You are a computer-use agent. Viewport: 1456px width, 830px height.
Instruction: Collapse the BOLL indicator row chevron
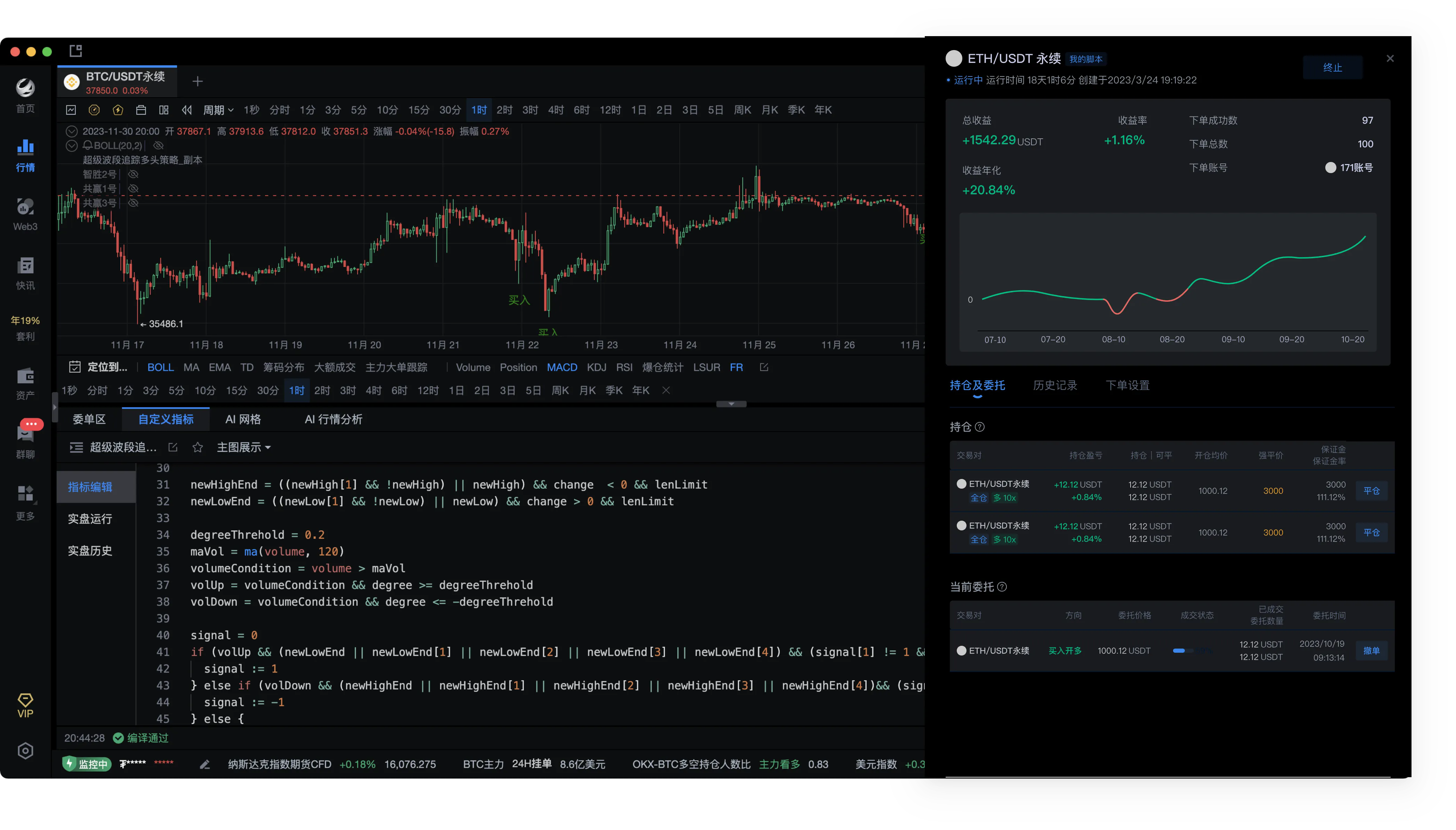pyautogui.click(x=71, y=145)
